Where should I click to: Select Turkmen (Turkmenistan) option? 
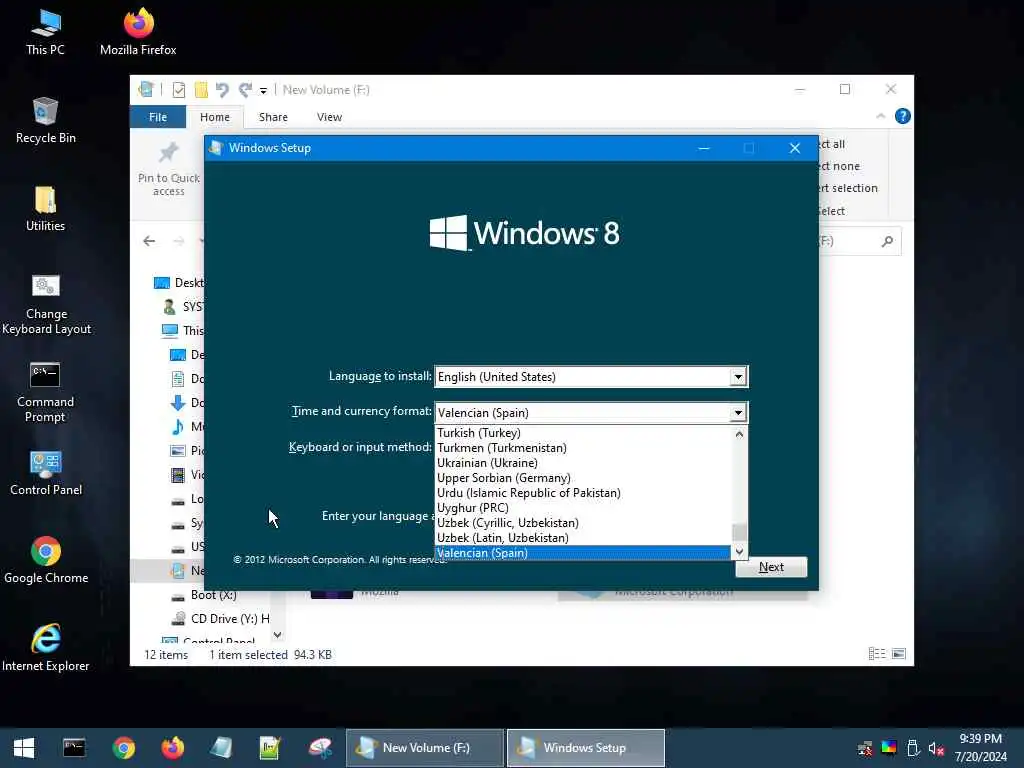click(583, 448)
